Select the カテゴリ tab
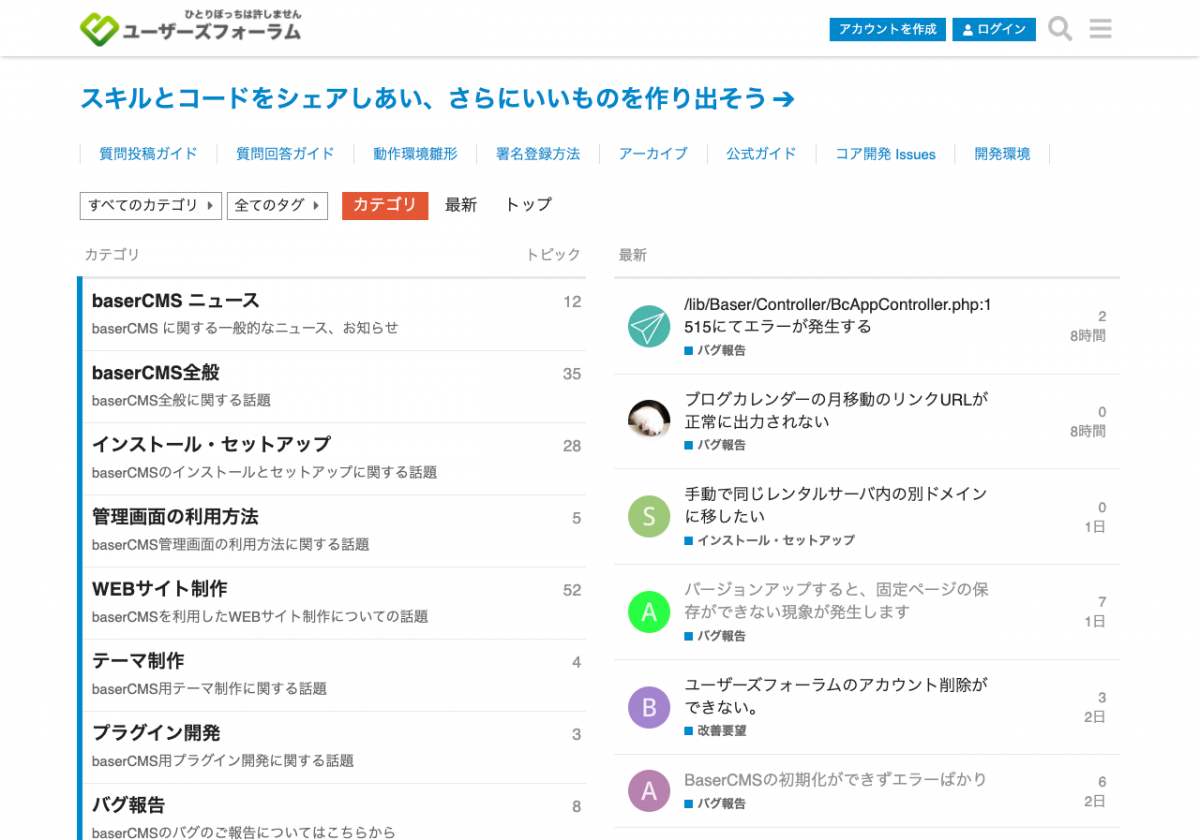Image resolution: width=1200 pixels, height=840 pixels. coord(385,205)
